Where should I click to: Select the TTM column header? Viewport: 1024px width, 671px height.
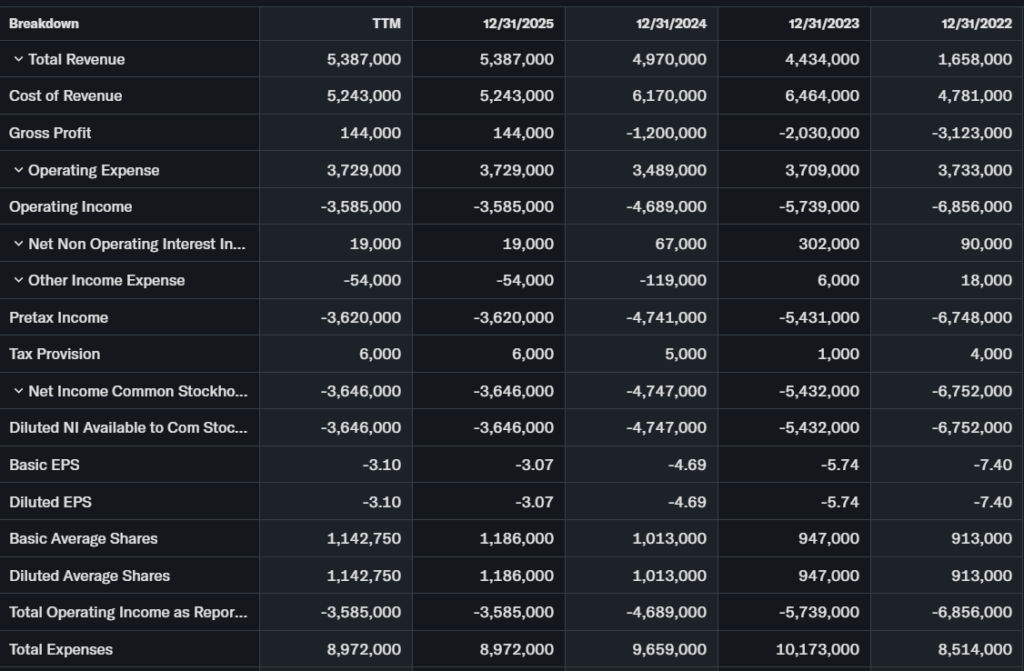click(x=386, y=23)
